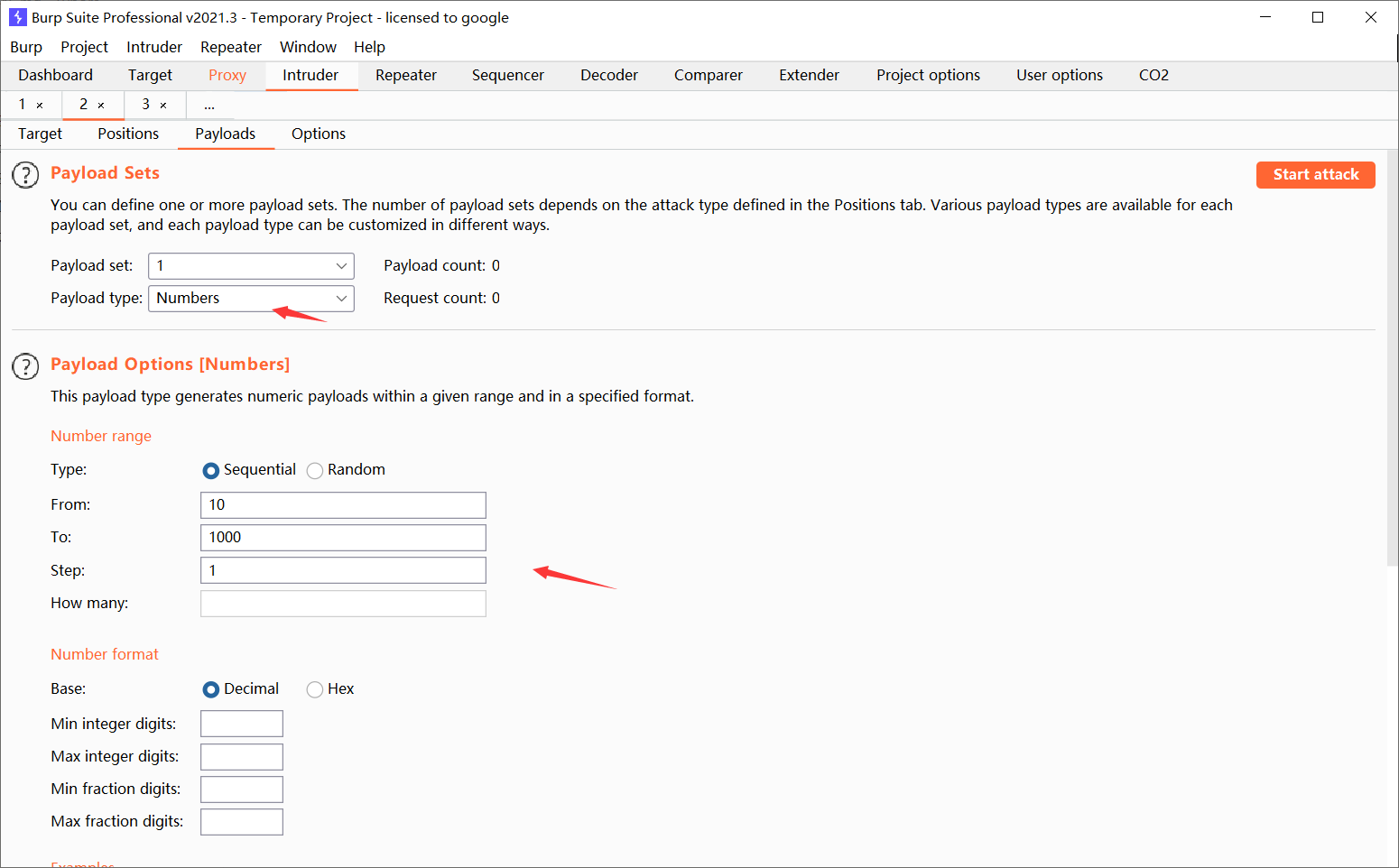Add new Intruder tab via ellipsis
This screenshot has width=1399, height=868.
point(209,105)
